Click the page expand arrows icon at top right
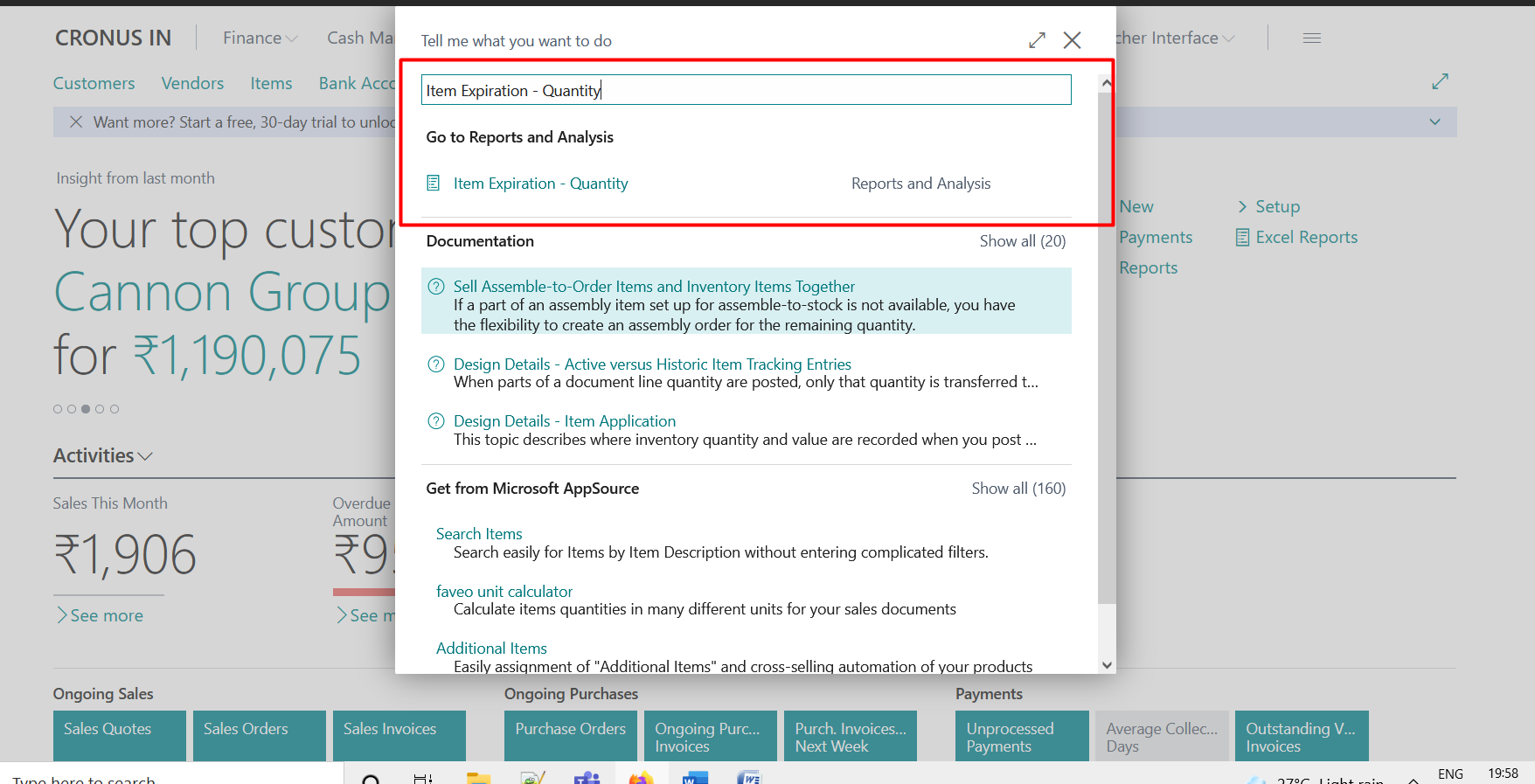Screen dimensions: 1535x784 tap(1440, 81)
